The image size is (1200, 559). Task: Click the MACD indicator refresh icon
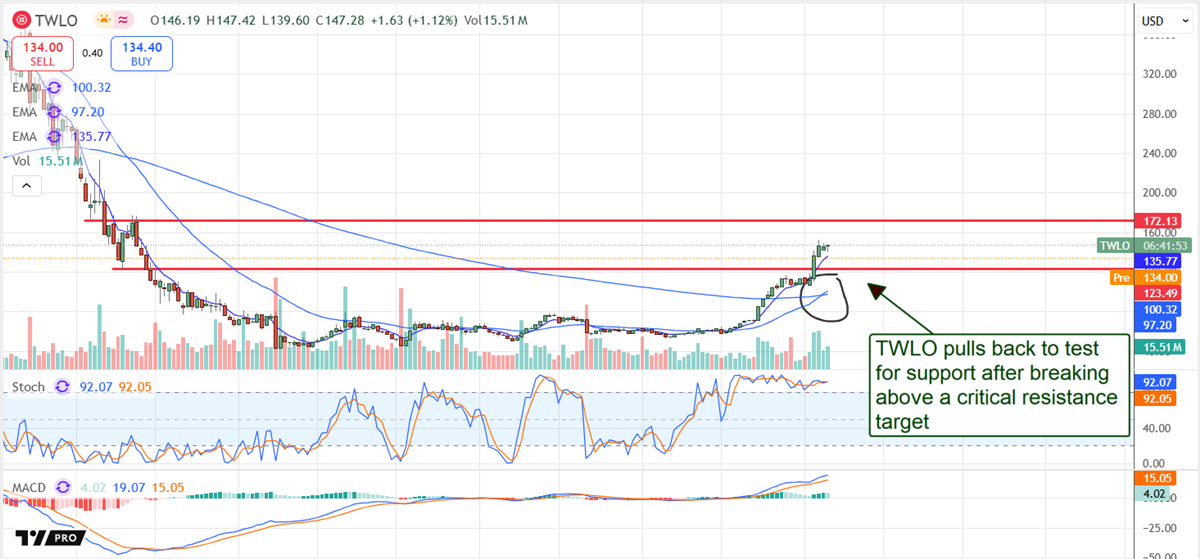tap(66, 488)
